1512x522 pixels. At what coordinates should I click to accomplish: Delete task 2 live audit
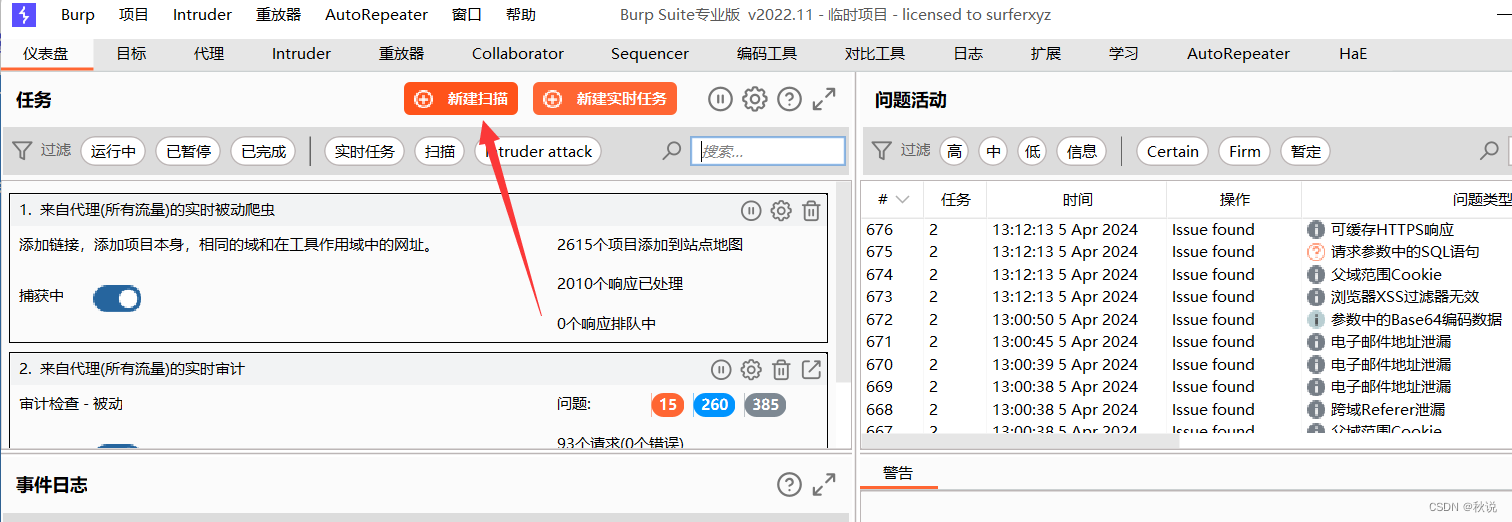point(782,370)
